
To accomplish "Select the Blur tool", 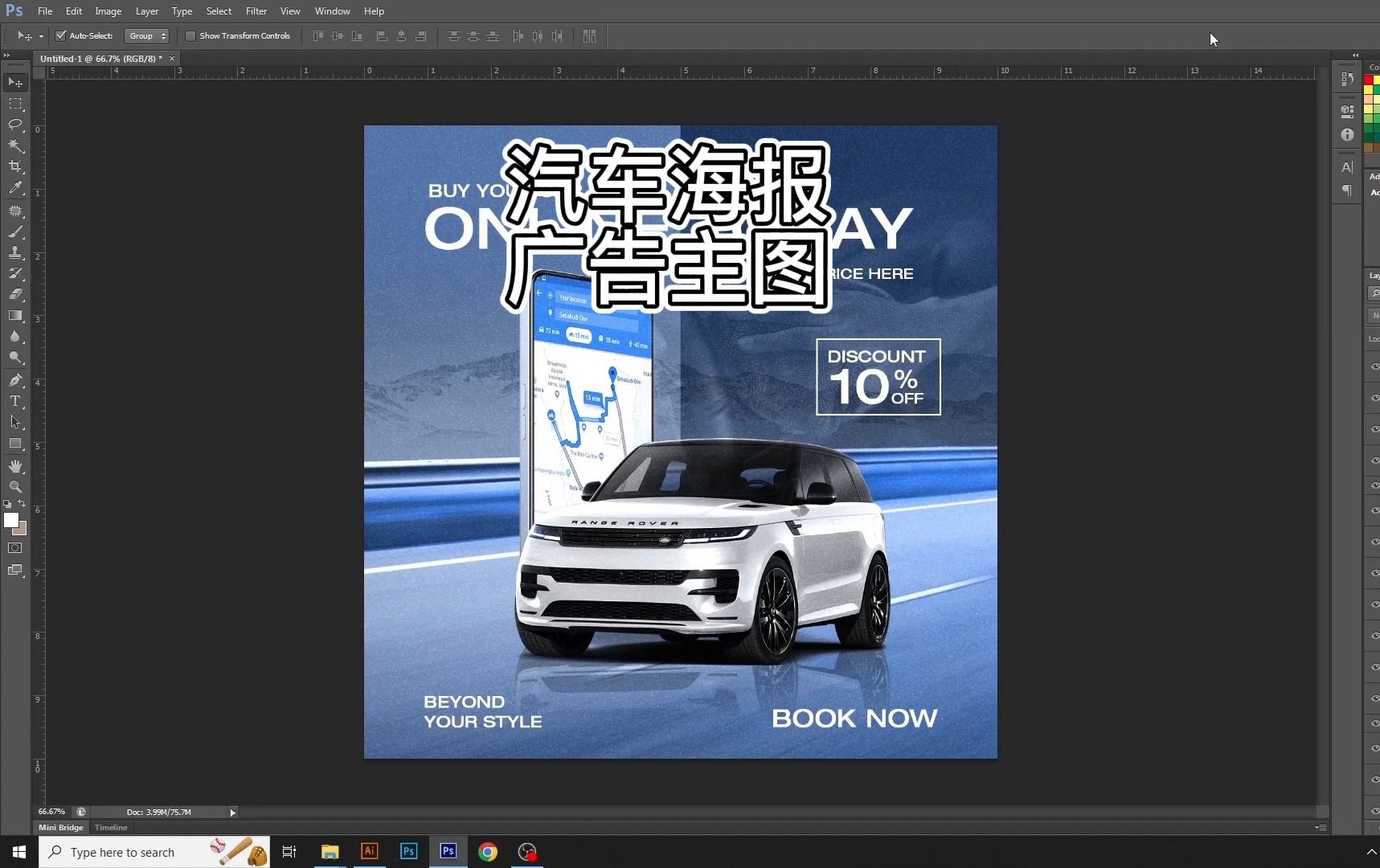I will point(15,336).
